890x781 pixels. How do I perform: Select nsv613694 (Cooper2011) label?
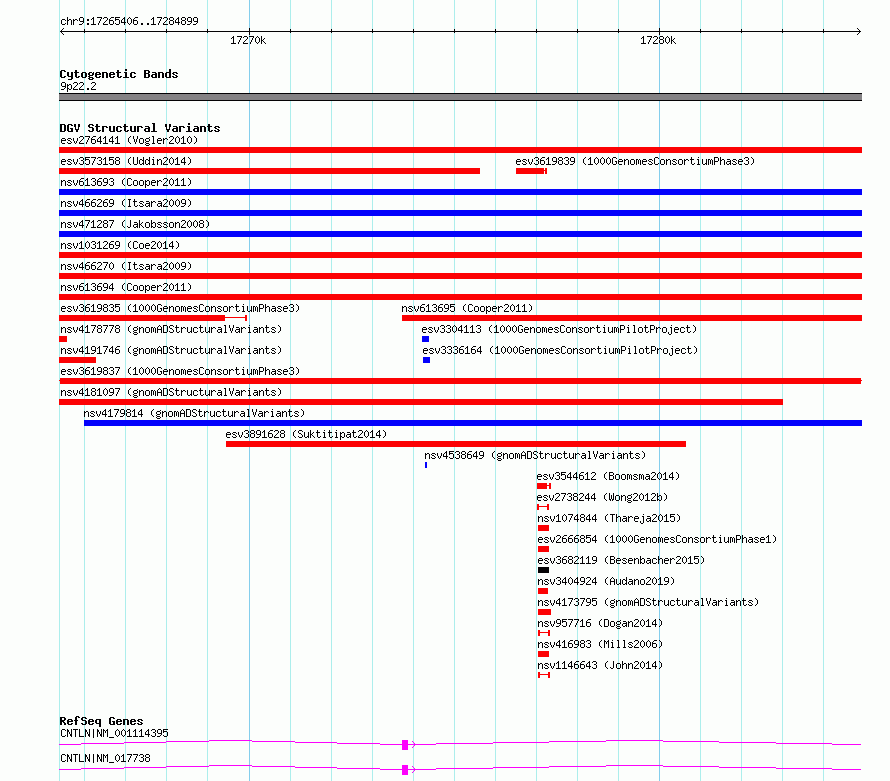[x=126, y=287]
